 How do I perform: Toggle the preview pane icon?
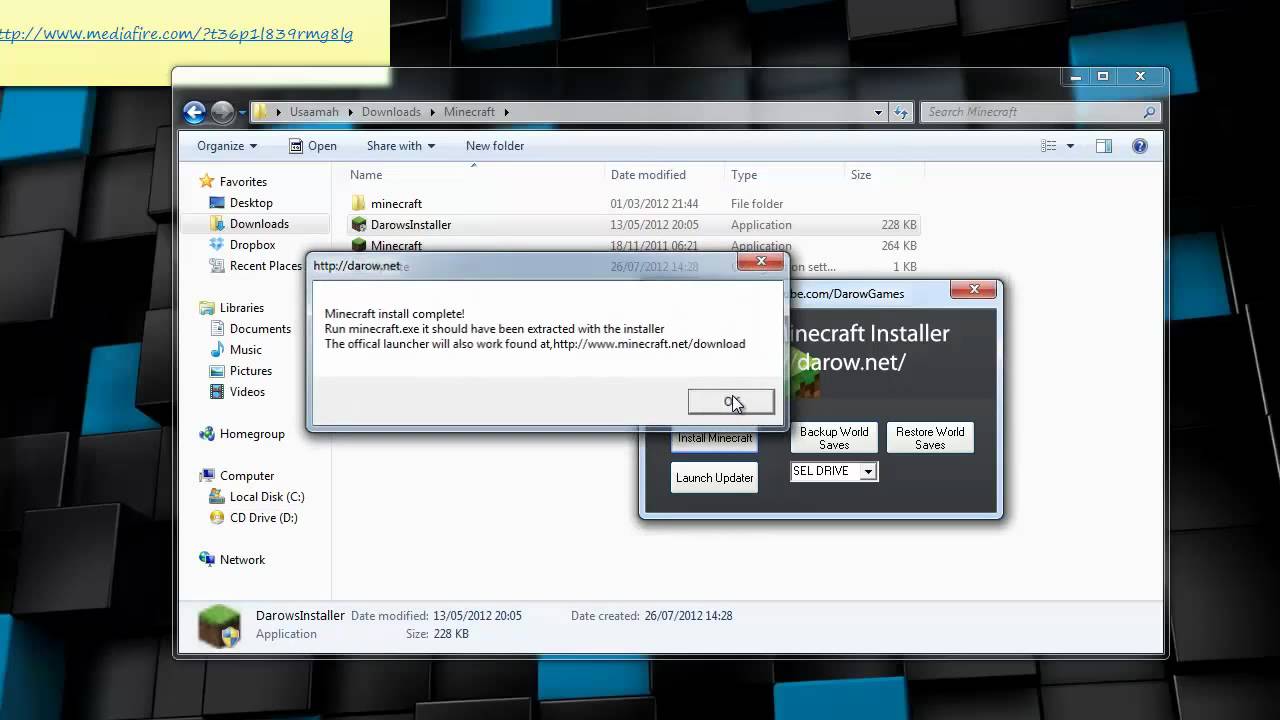[1104, 146]
